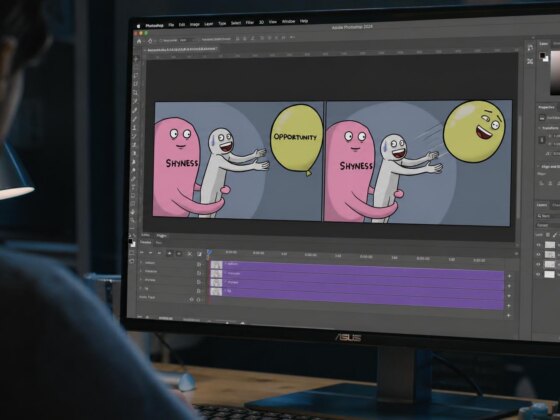560x420 pixels.
Task: Click the Transition icon in Timeline controls
Action: point(199,254)
